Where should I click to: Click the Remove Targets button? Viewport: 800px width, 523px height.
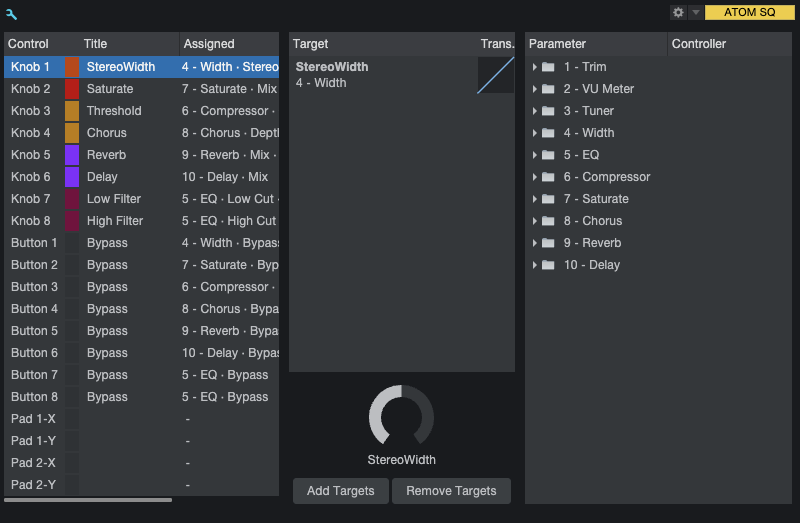pyautogui.click(x=451, y=491)
